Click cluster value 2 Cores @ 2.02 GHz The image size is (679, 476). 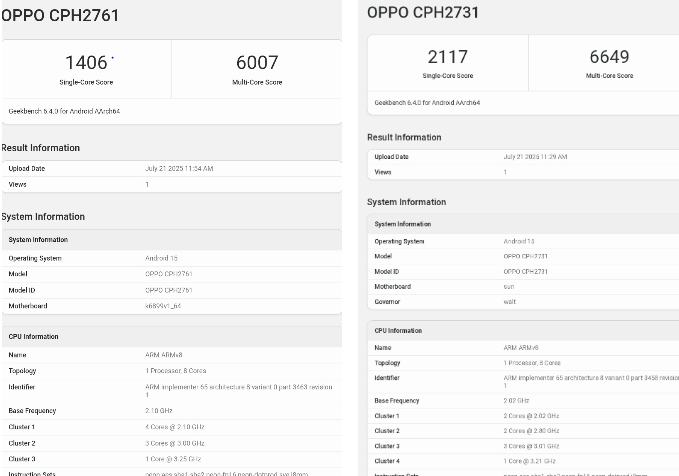(531, 416)
